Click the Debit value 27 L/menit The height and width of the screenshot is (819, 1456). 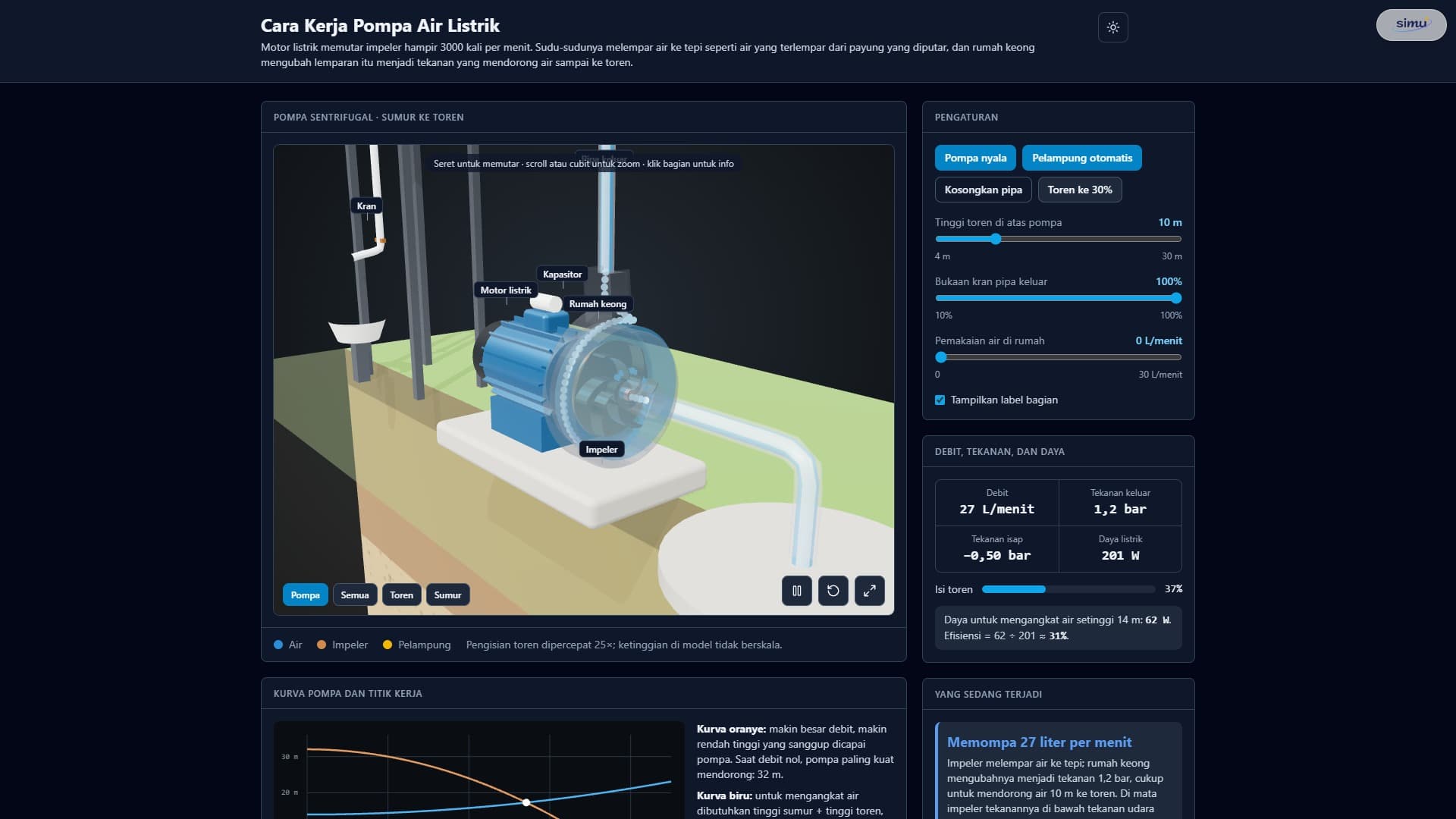click(x=996, y=510)
